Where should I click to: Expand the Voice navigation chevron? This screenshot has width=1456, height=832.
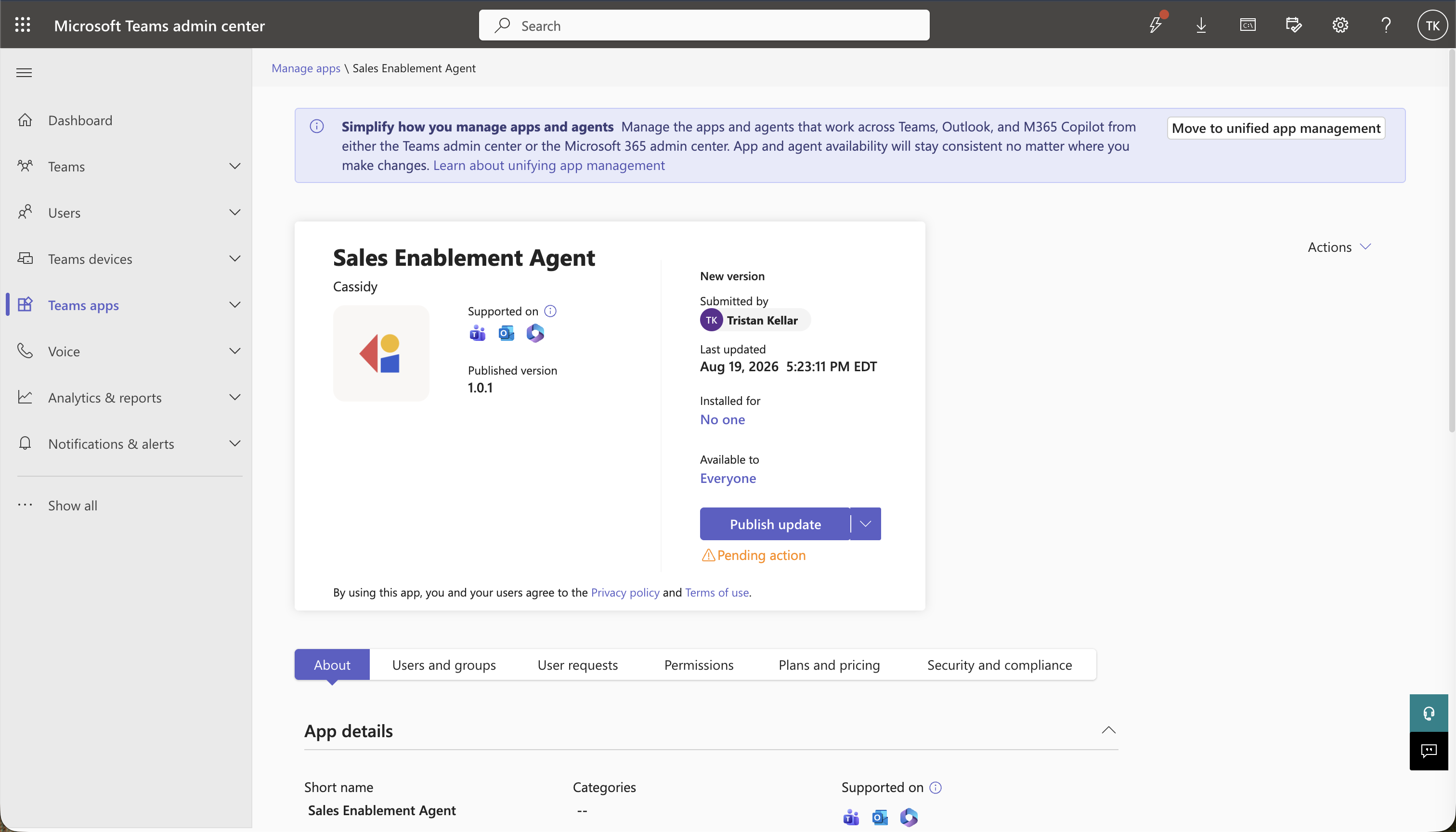pyautogui.click(x=235, y=351)
